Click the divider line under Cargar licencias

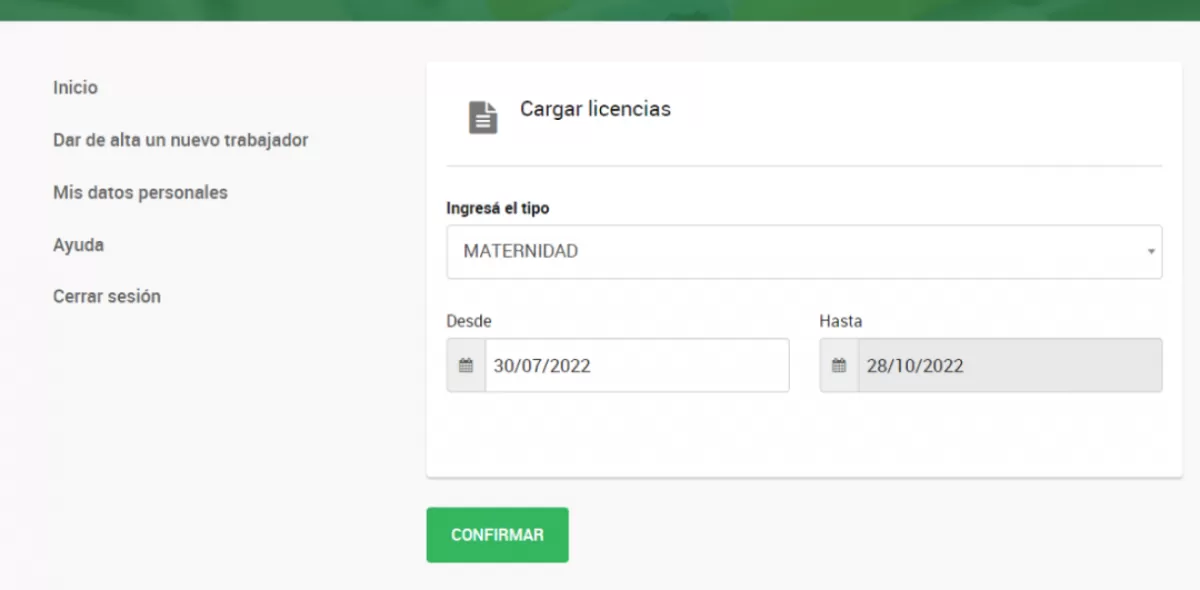click(x=804, y=166)
